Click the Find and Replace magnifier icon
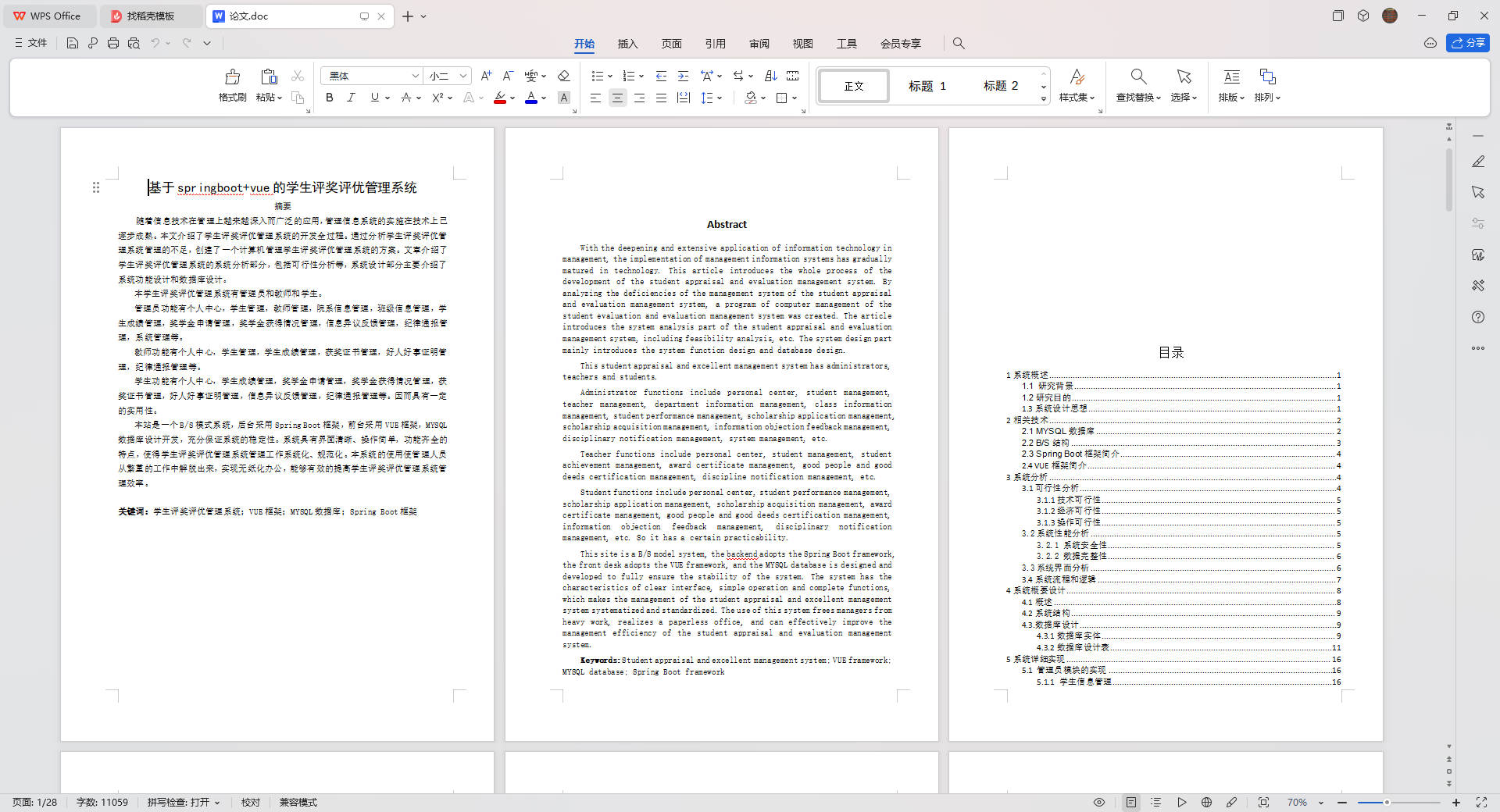This screenshot has height=812, width=1500. click(1138, 77)
